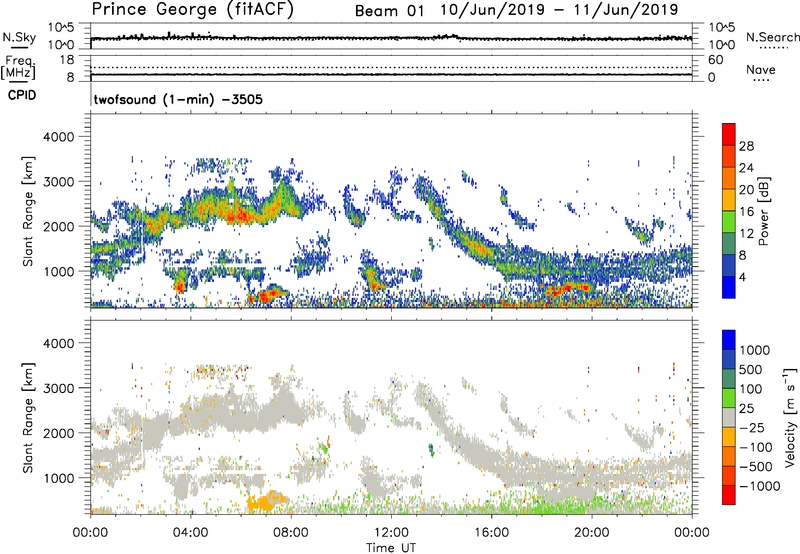
Task: Click the "500" label on the Velocity colorbar
Action: [751, 369]
